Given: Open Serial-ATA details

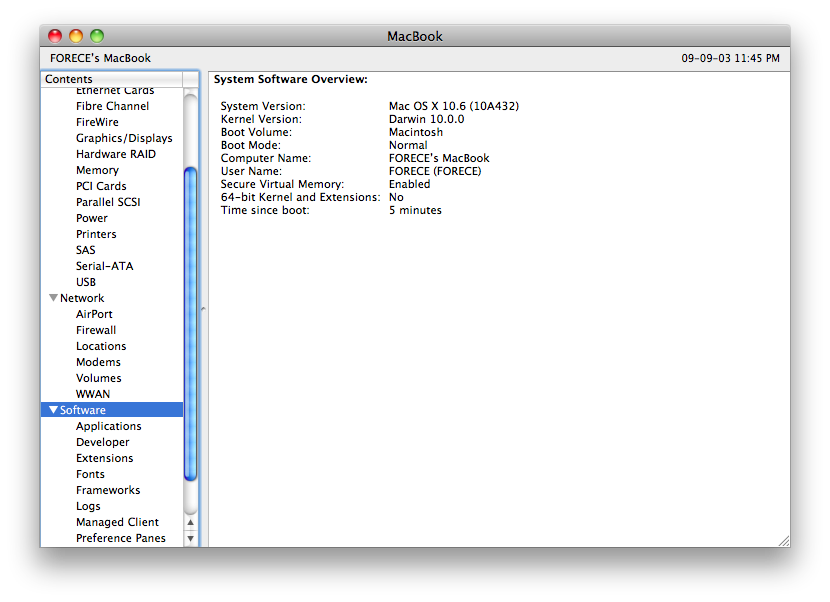Looking at the screenshot, I should 104,266.
